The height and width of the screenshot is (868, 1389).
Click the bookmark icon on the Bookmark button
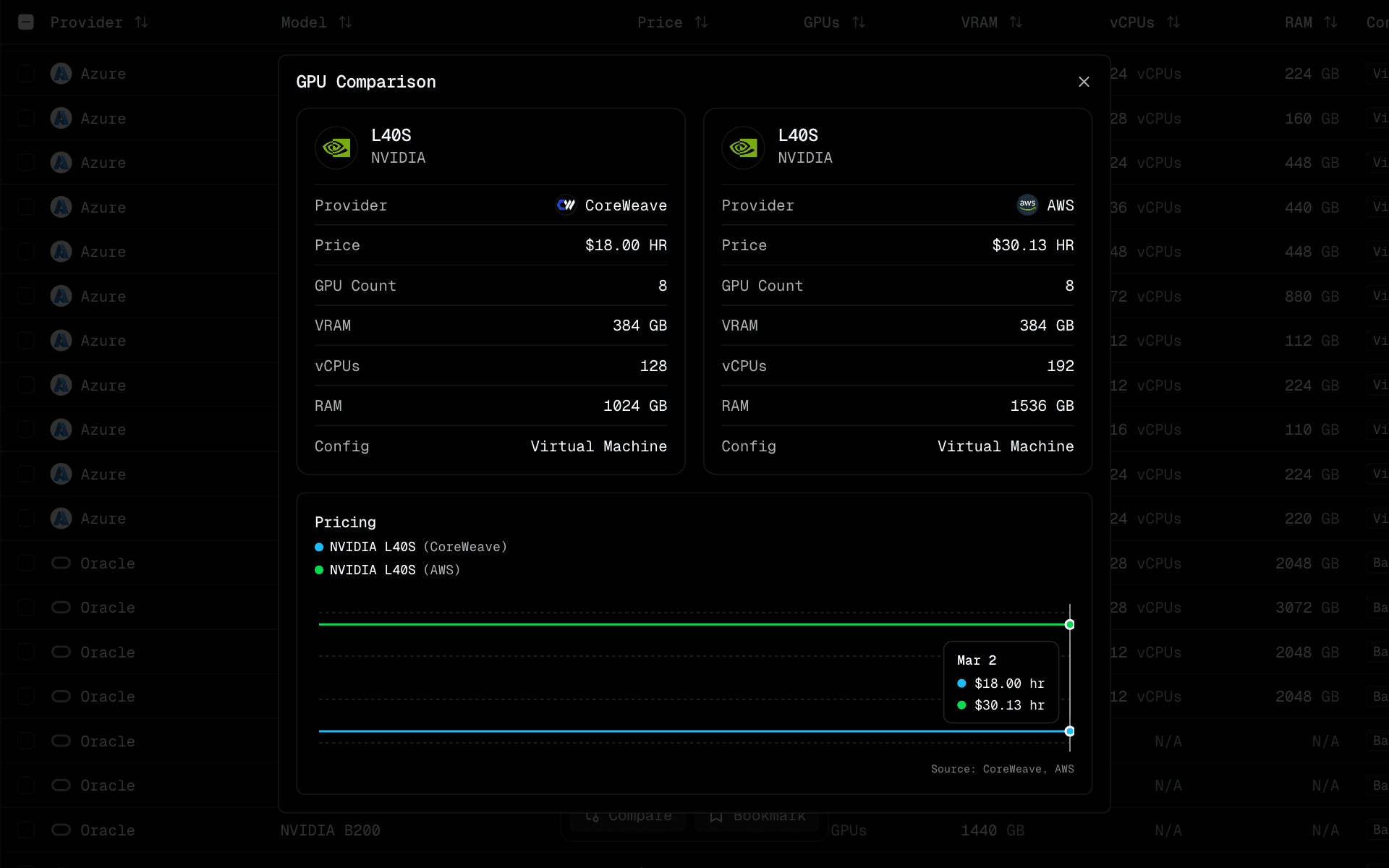(x=716, y=815)
